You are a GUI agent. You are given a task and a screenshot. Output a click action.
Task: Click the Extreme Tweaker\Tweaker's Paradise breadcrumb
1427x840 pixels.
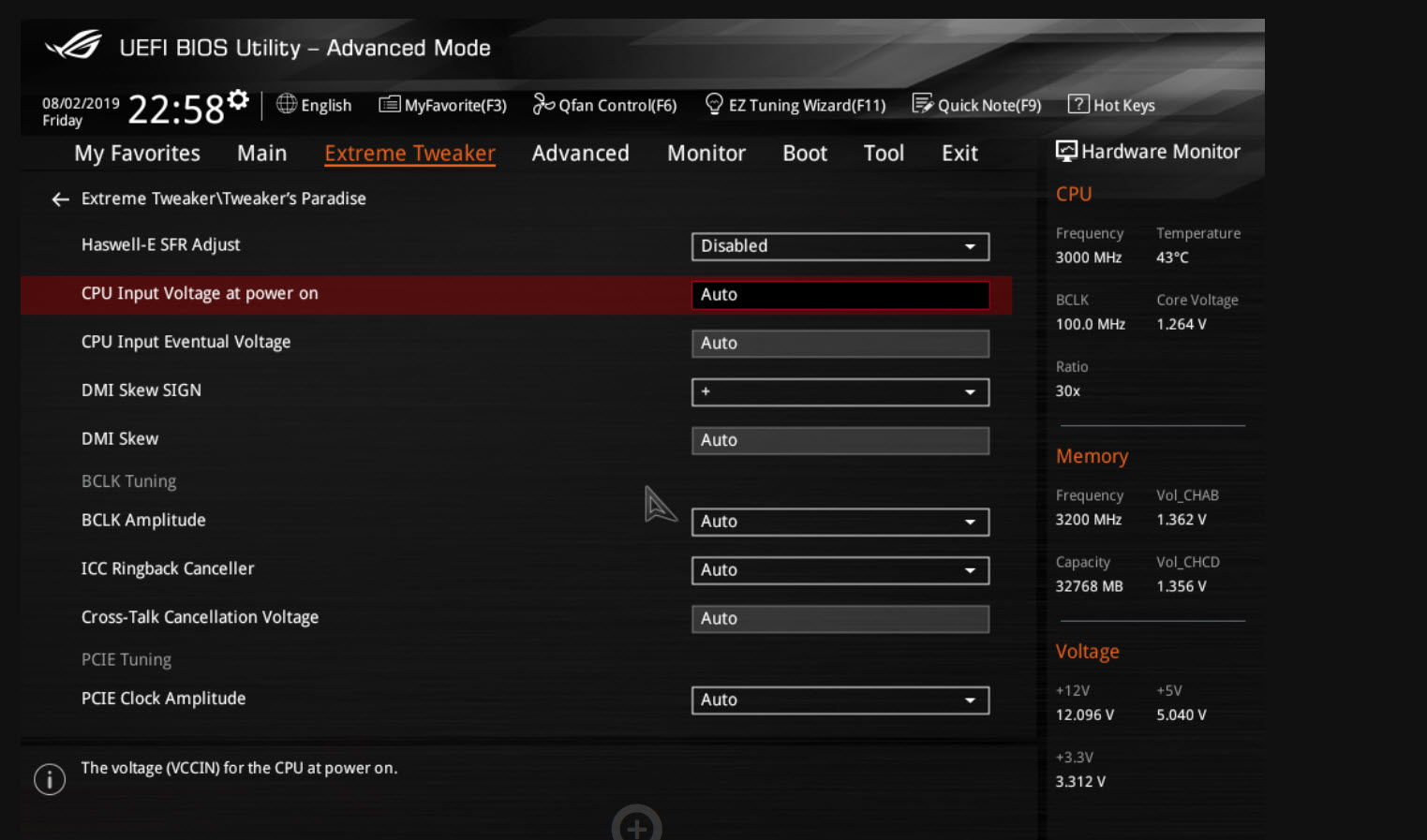pyautogui.click(x=223, y=199)
